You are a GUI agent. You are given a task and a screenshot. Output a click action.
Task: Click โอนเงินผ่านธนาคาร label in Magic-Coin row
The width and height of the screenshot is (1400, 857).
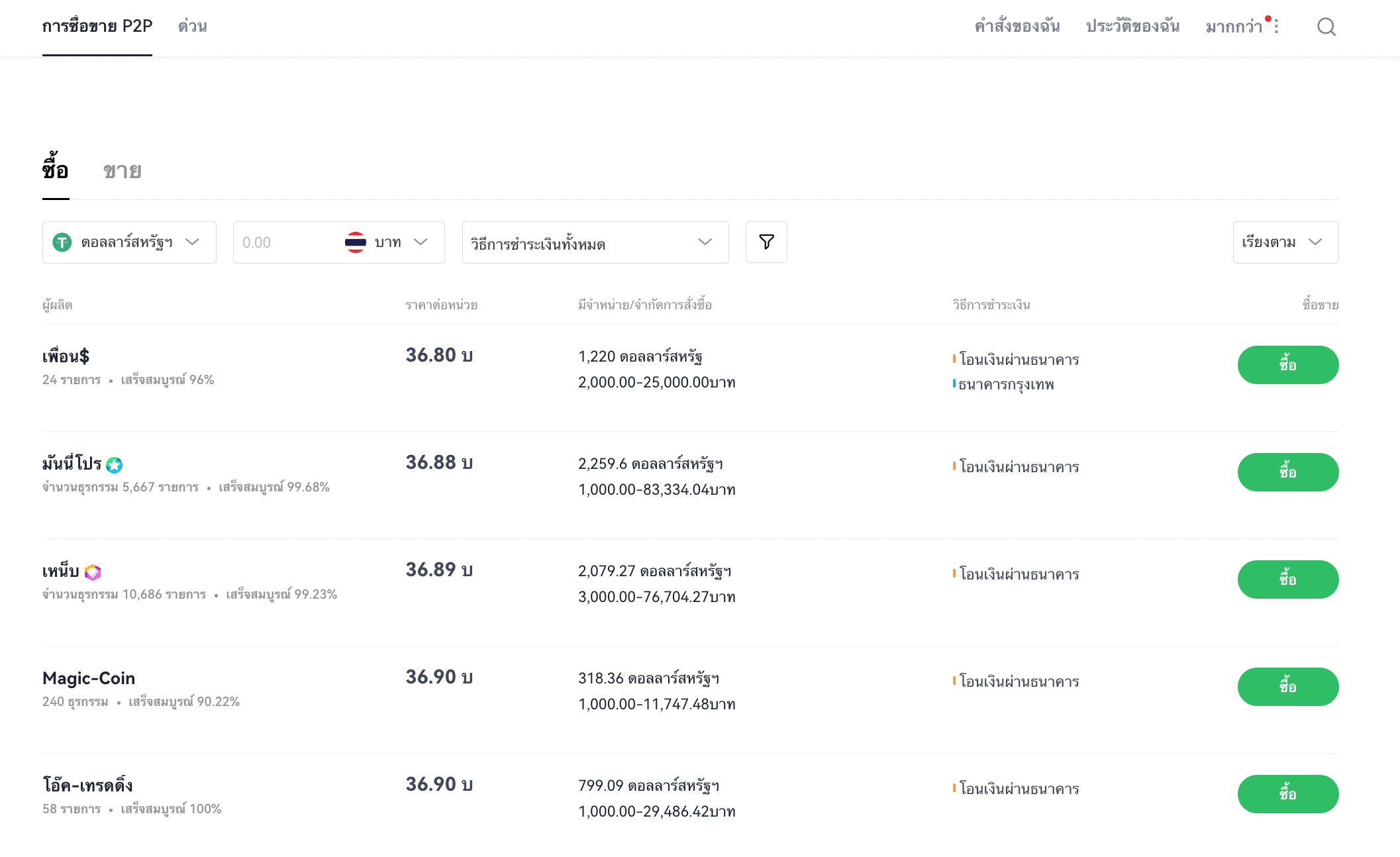pos(1019,681)
